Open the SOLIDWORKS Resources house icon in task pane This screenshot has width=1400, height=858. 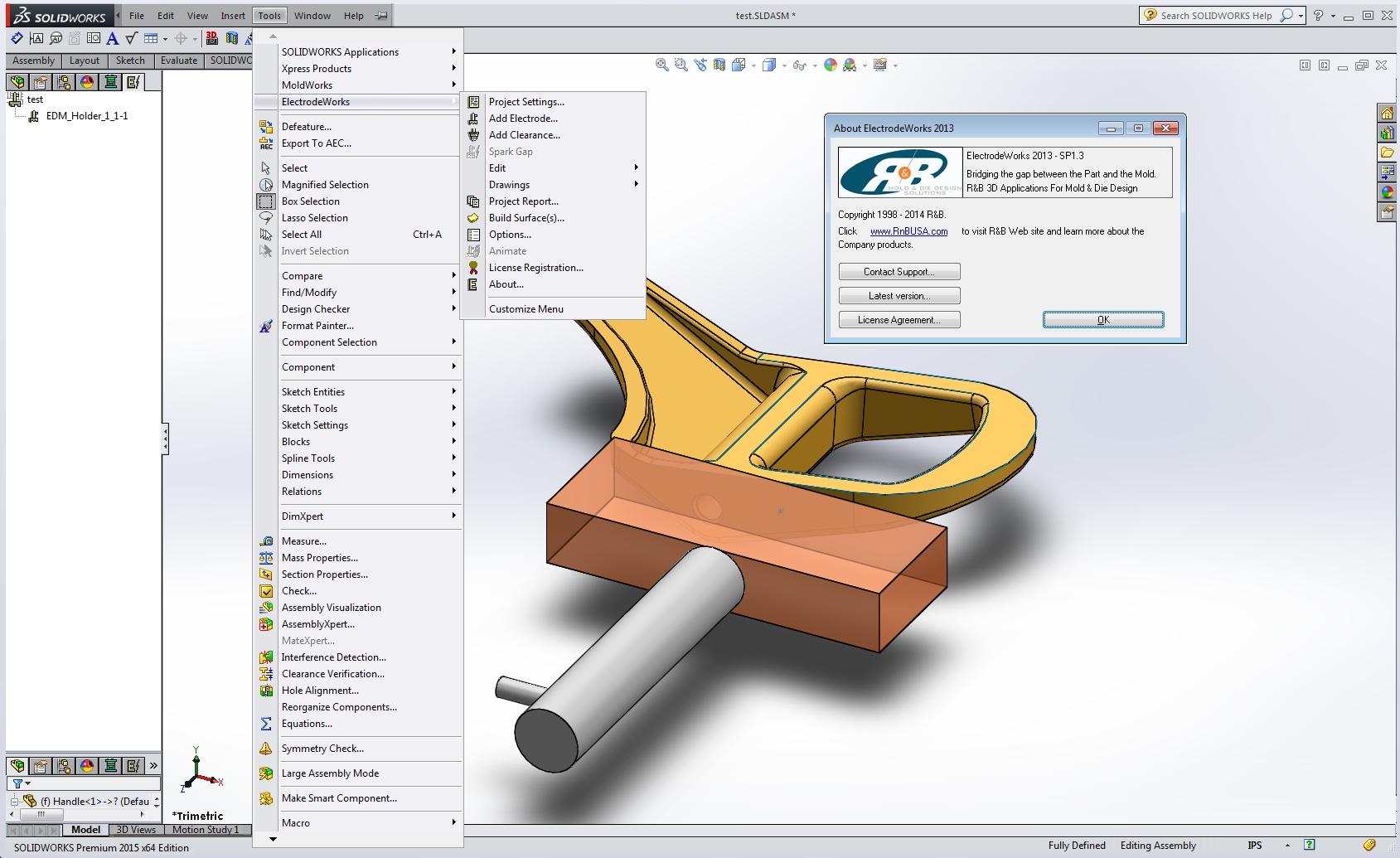pyautogui.click(x=1387, y=114)
